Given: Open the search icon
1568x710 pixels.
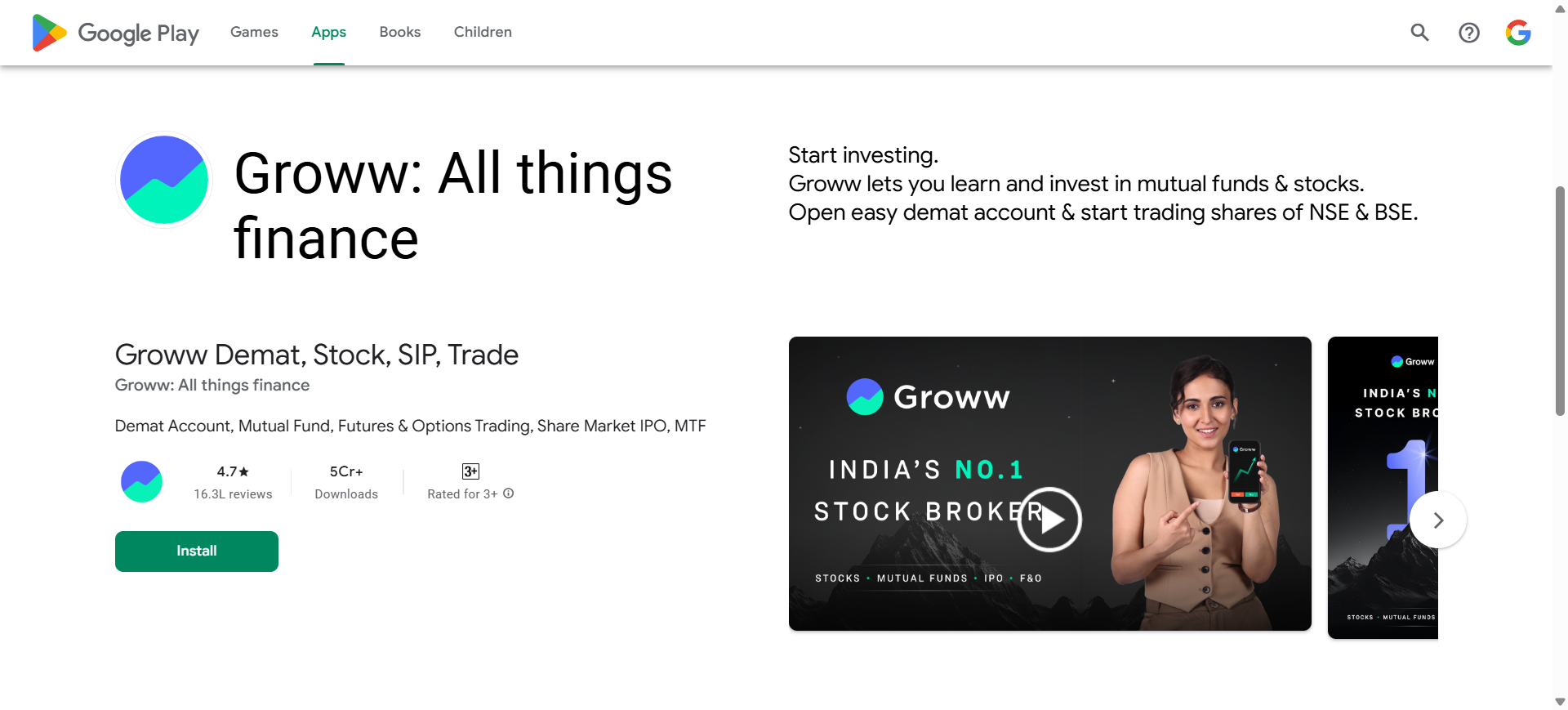Looking at the screenshot, I should click(x=1419, y=33).
